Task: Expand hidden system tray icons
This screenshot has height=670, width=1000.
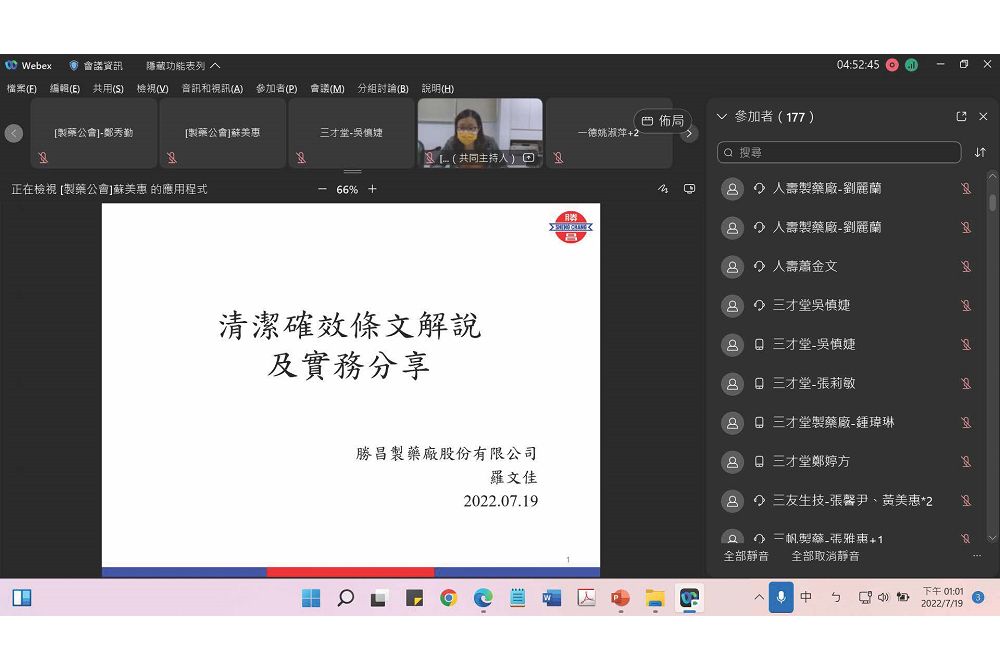Action: [759, 597]
